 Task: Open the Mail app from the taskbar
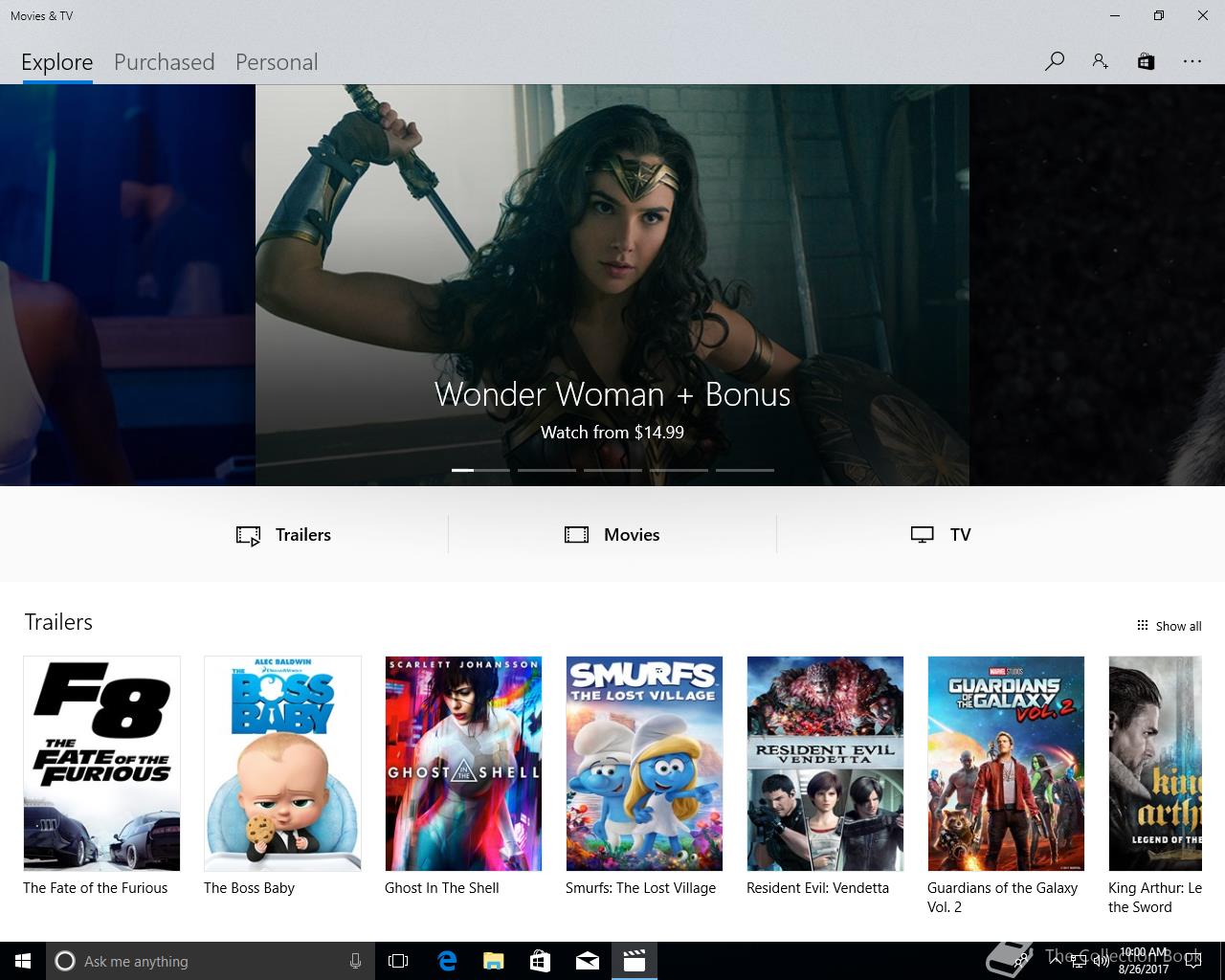588,961
